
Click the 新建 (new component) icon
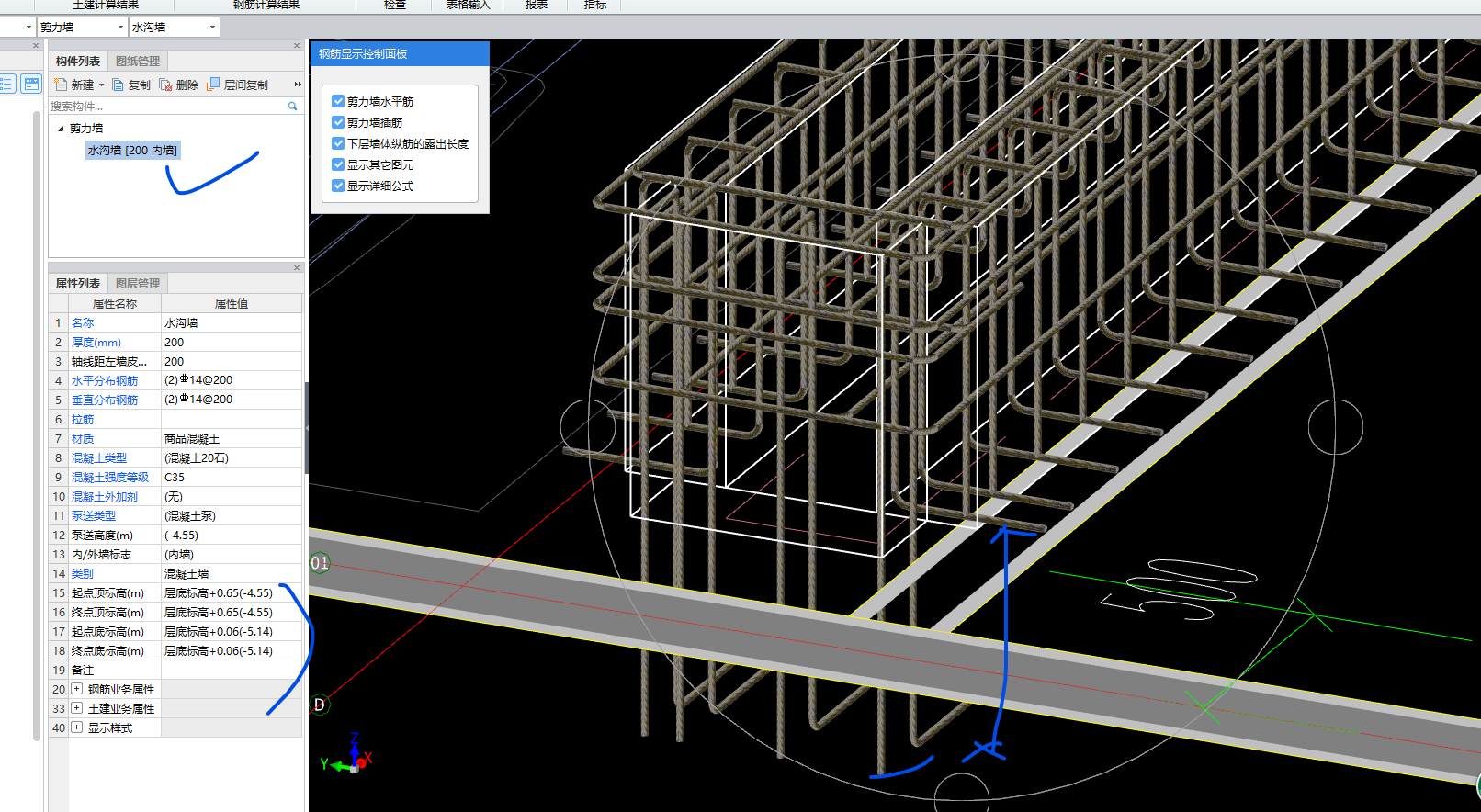point(61,85)
